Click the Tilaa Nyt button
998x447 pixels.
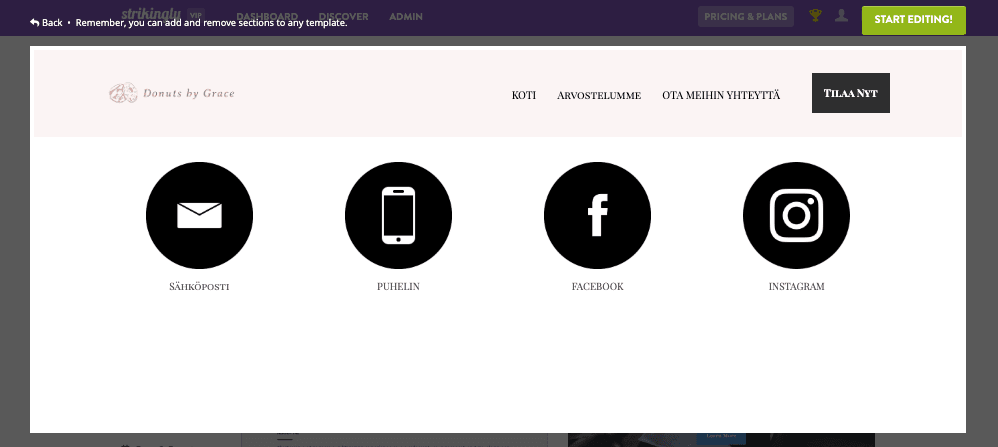coord(850,93)
